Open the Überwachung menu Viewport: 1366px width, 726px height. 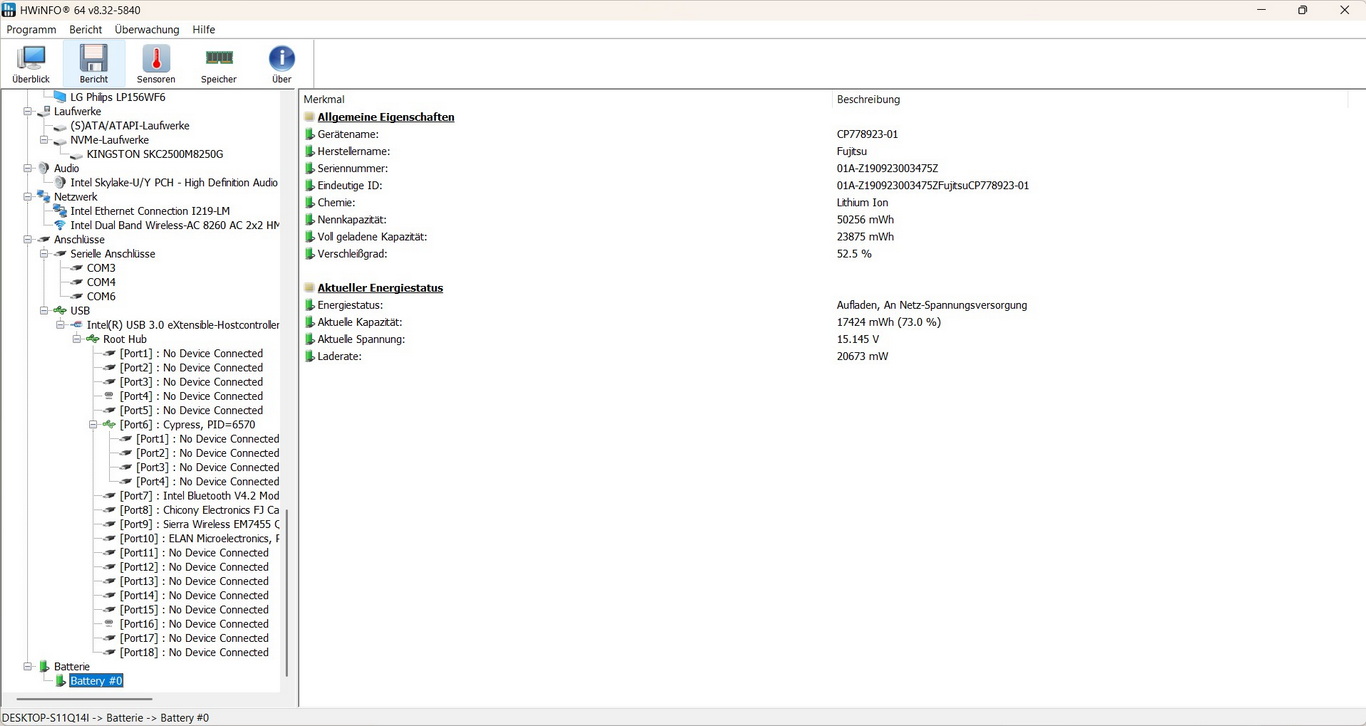pyautogui.click(x=146, y=30)
